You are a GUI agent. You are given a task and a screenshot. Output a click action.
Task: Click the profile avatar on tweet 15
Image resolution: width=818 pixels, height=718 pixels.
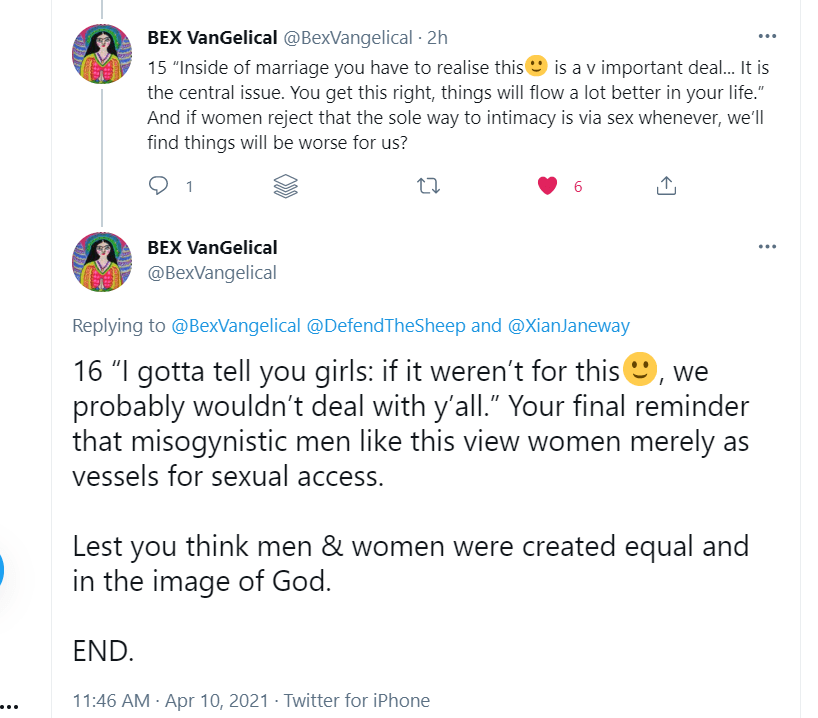tap(103, 53)
